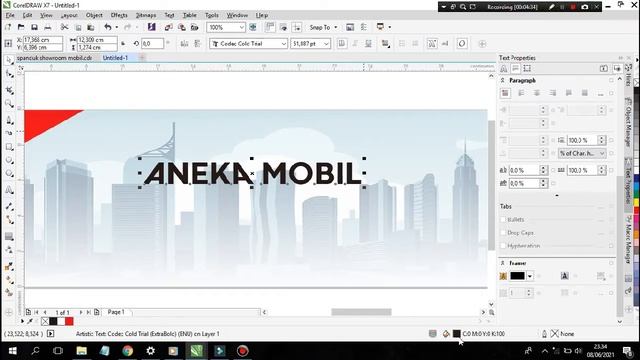Open the font name dropdown
Screen dimensions: 640x360
pyautogui.click(x=284, y=44)
